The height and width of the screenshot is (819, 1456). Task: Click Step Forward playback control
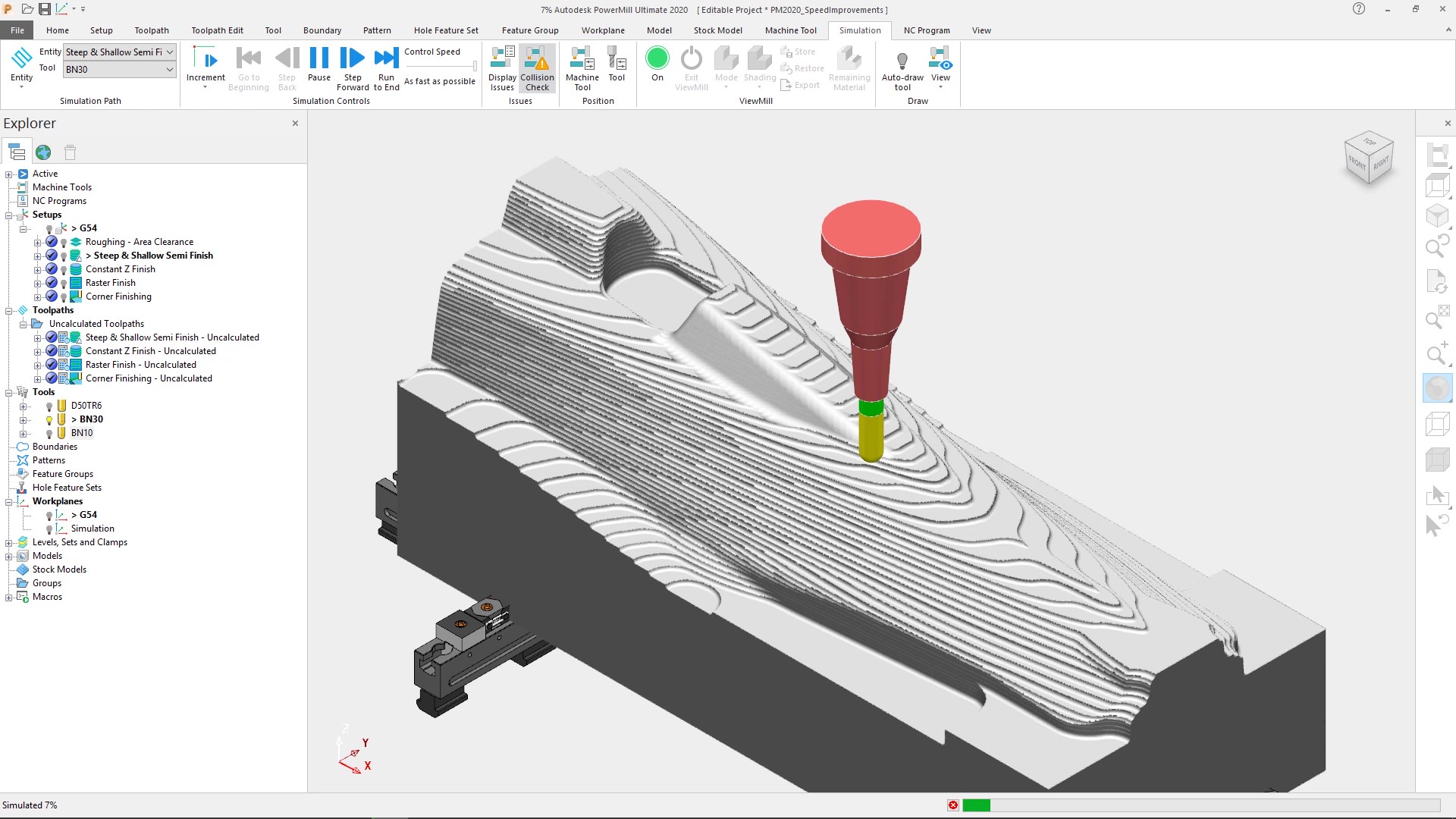point(353,68)
